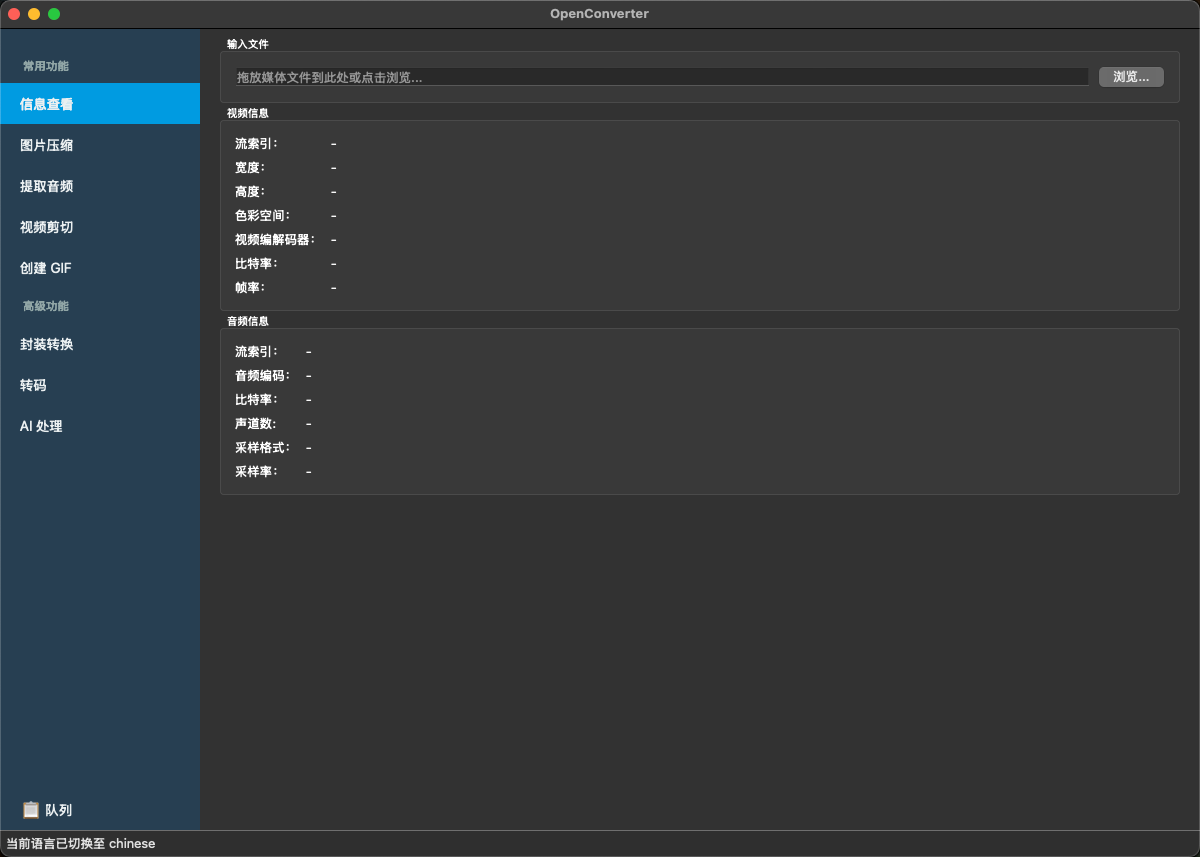
Task: Click the OpenConverter window title
Action: coord(599,14)
